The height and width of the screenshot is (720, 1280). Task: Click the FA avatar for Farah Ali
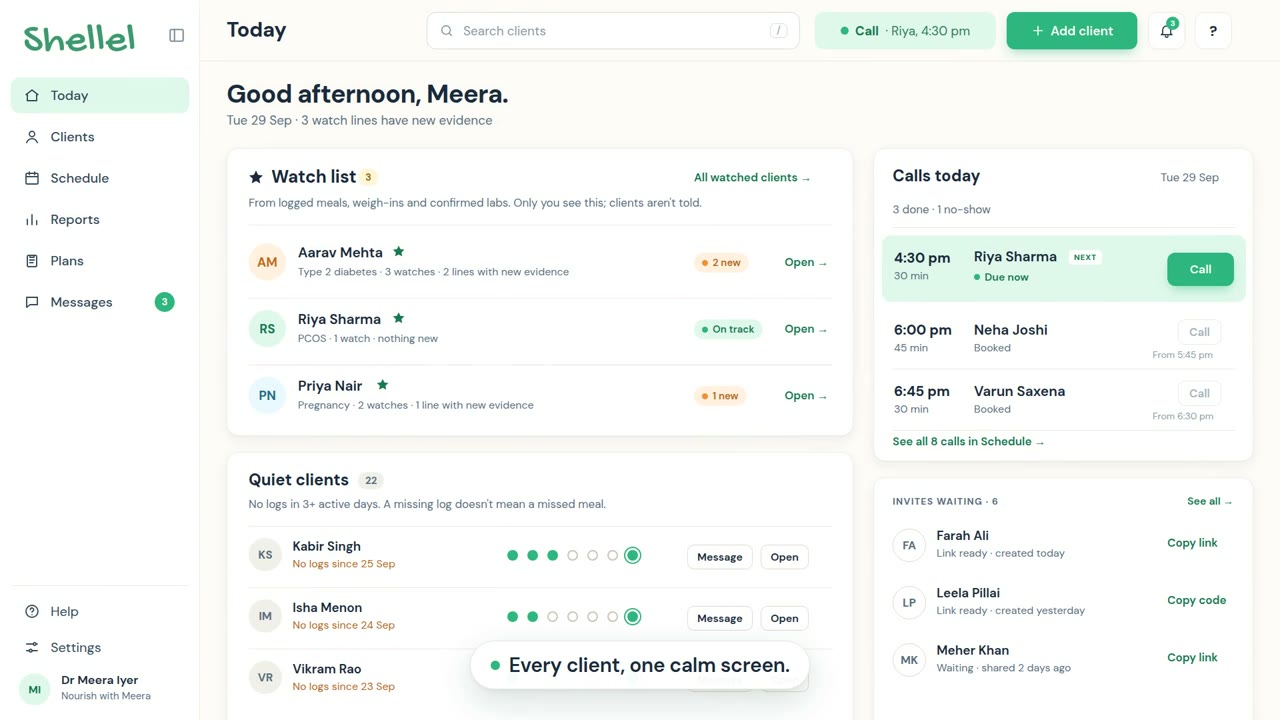point(909,545)
